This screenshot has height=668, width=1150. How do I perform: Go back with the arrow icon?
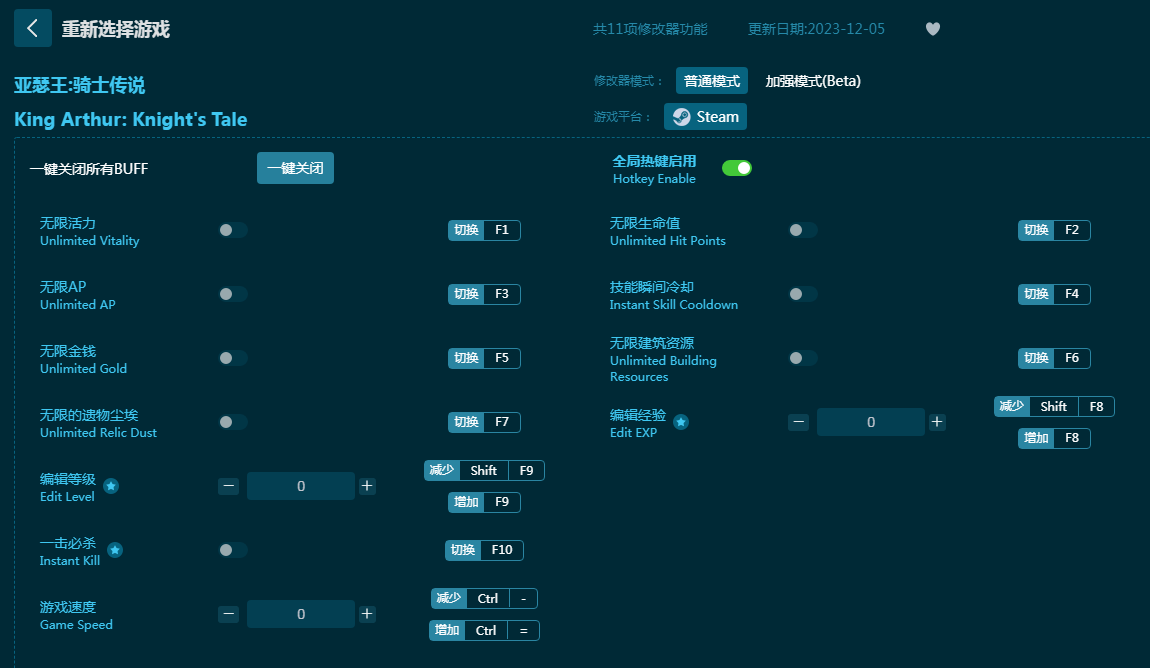pos(32,29)
